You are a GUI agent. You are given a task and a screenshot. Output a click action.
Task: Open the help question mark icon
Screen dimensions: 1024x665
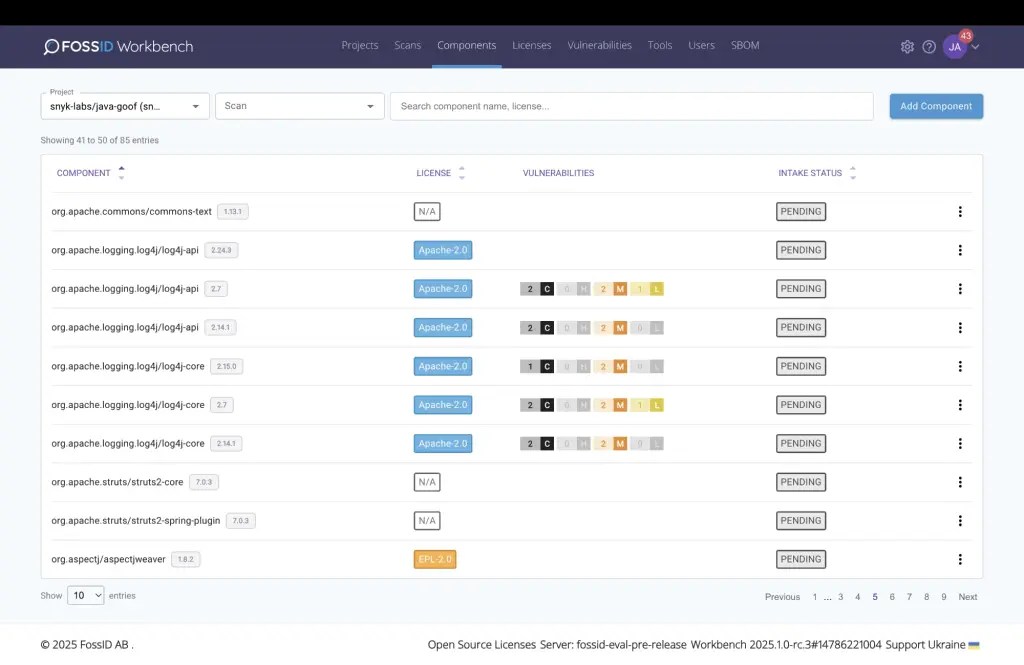[929, 46]
